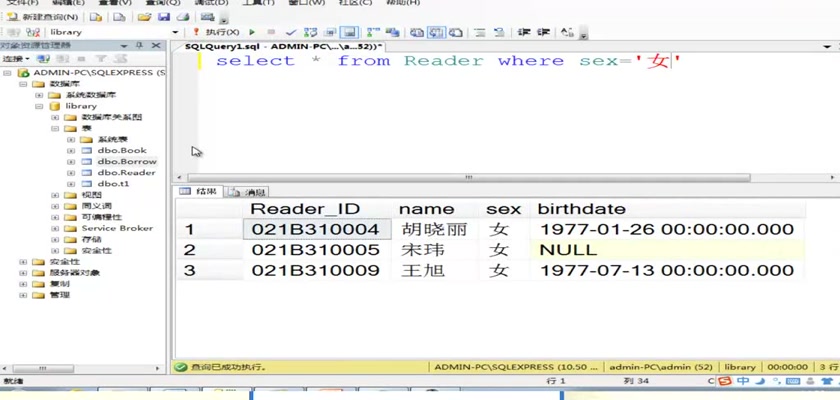Open the 连接 (Connect) dropdown in Object Explorer
The height and width of the screenshot is (400, 840).
pos(16,58)
